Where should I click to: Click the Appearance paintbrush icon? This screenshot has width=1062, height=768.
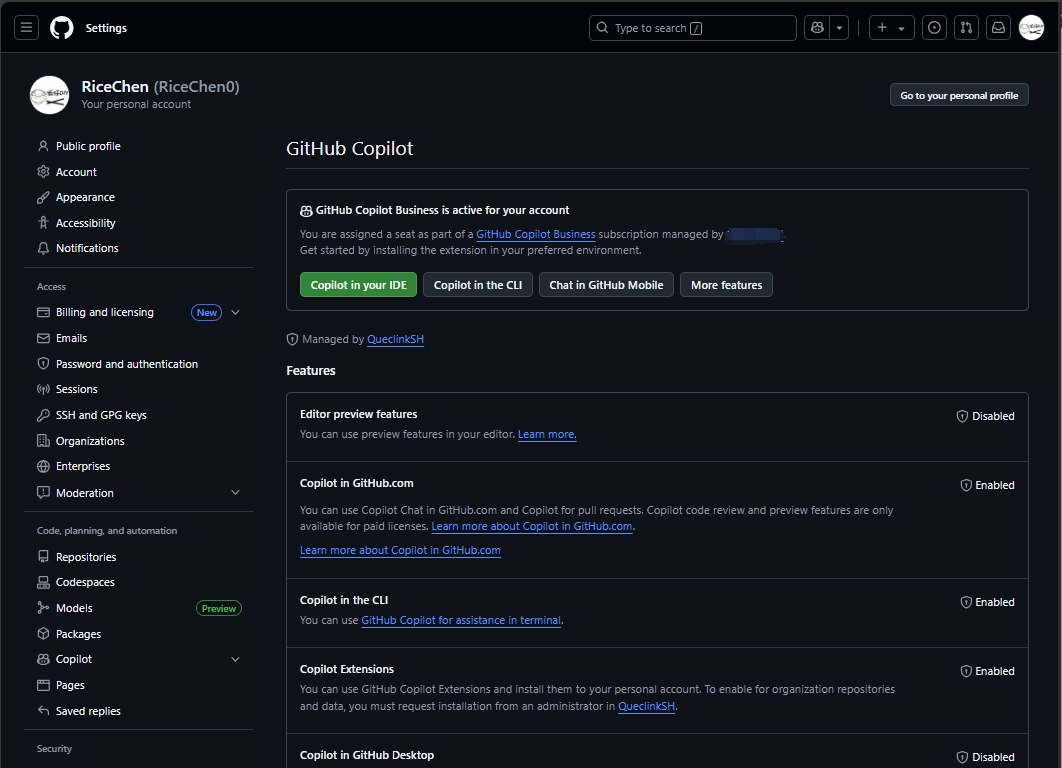[x=43, y=197]
